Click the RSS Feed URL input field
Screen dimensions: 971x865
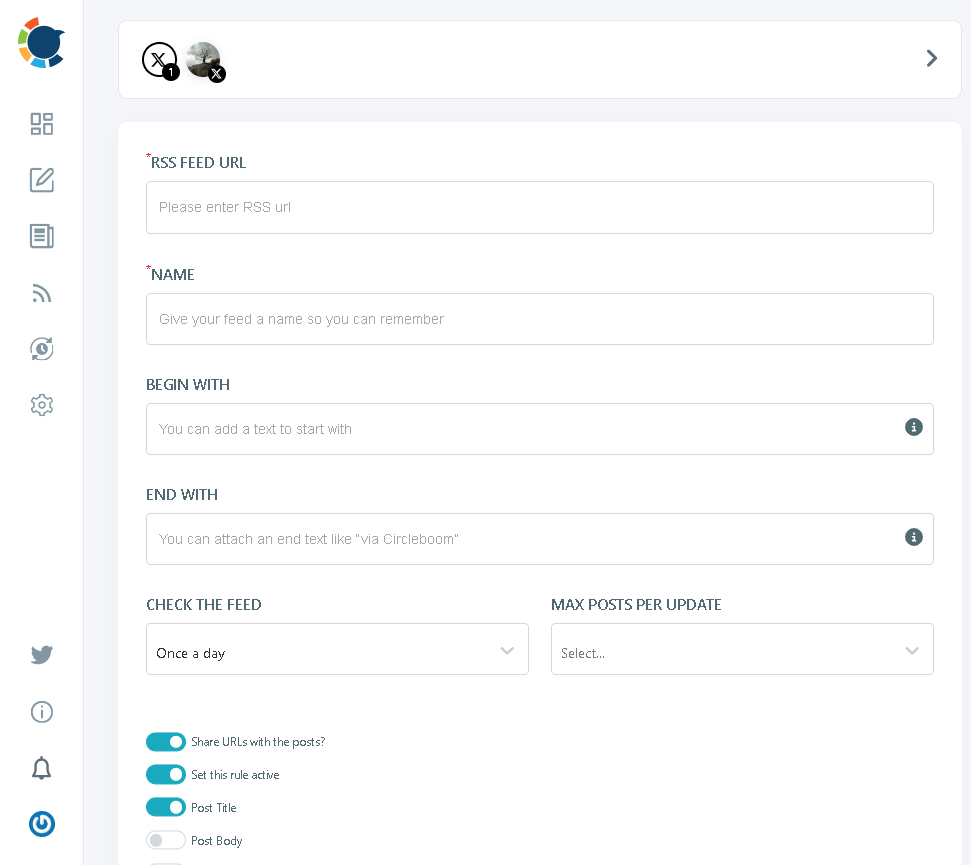pos(540,207)
